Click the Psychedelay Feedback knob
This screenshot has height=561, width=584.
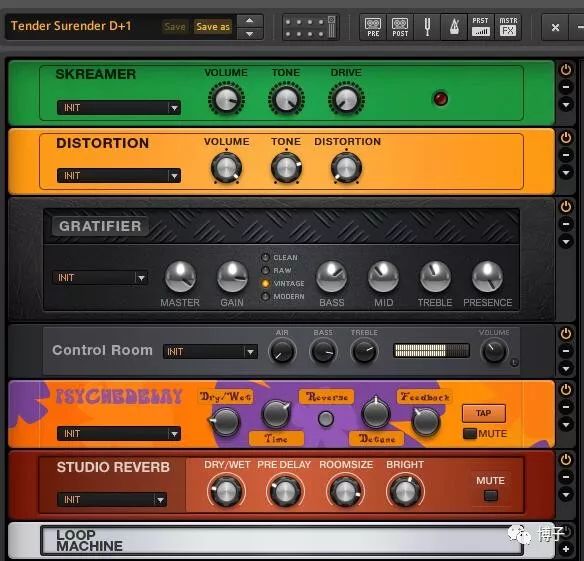coord(425,421)
